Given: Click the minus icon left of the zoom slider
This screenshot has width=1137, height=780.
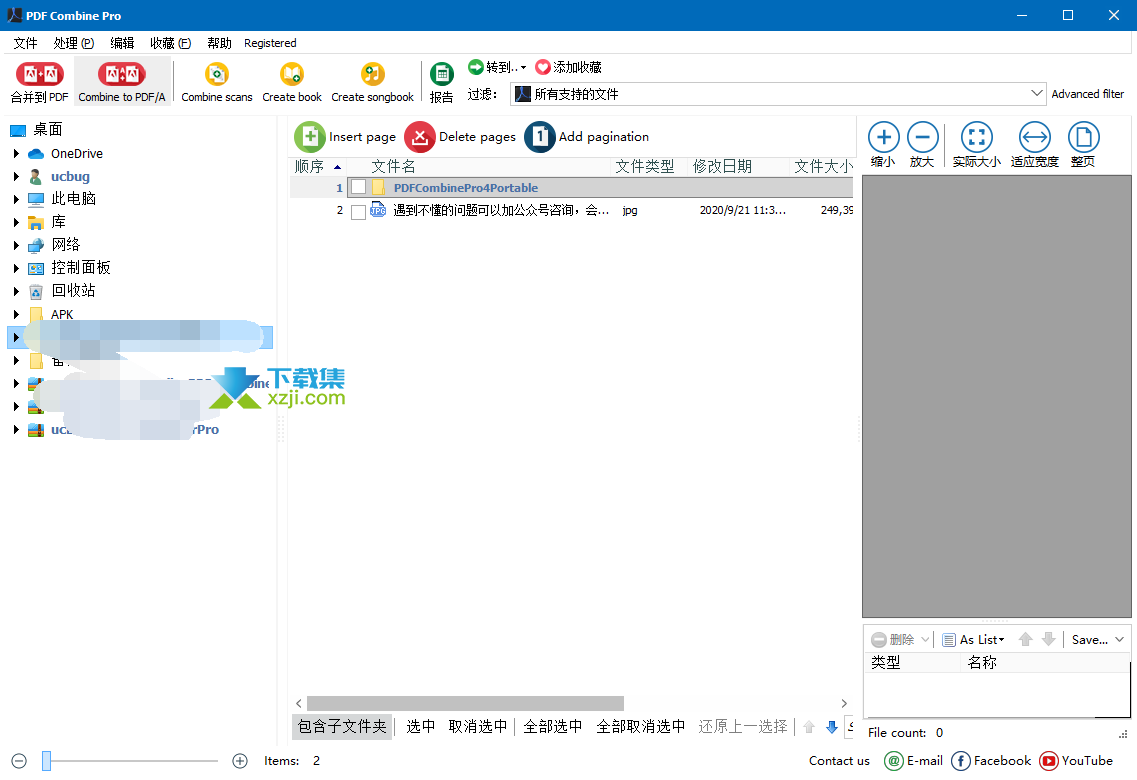Looking at the screenshot, I should pyautogui.click(x=20, y=761).
